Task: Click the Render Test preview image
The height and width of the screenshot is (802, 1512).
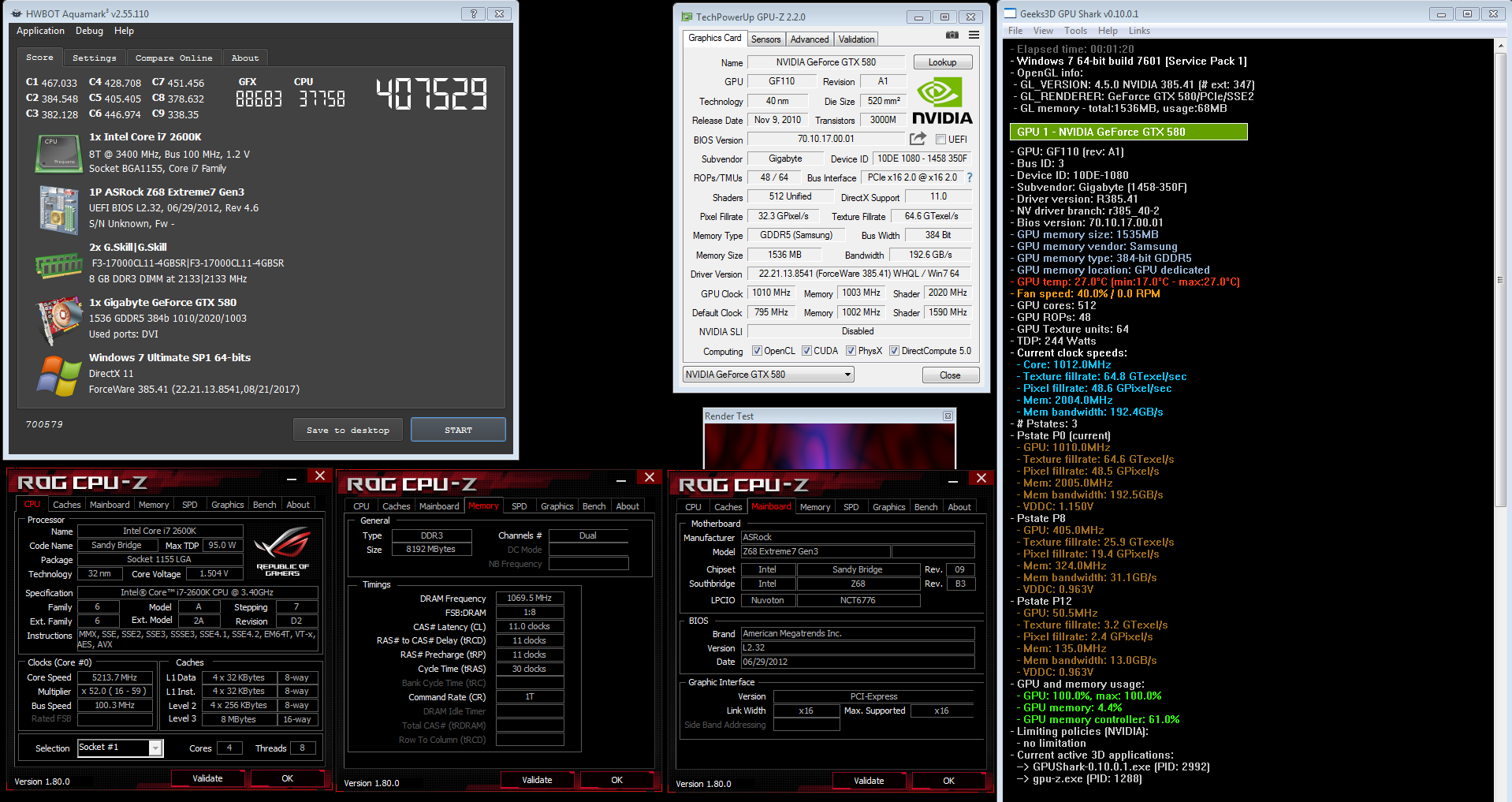Action: 829,446
